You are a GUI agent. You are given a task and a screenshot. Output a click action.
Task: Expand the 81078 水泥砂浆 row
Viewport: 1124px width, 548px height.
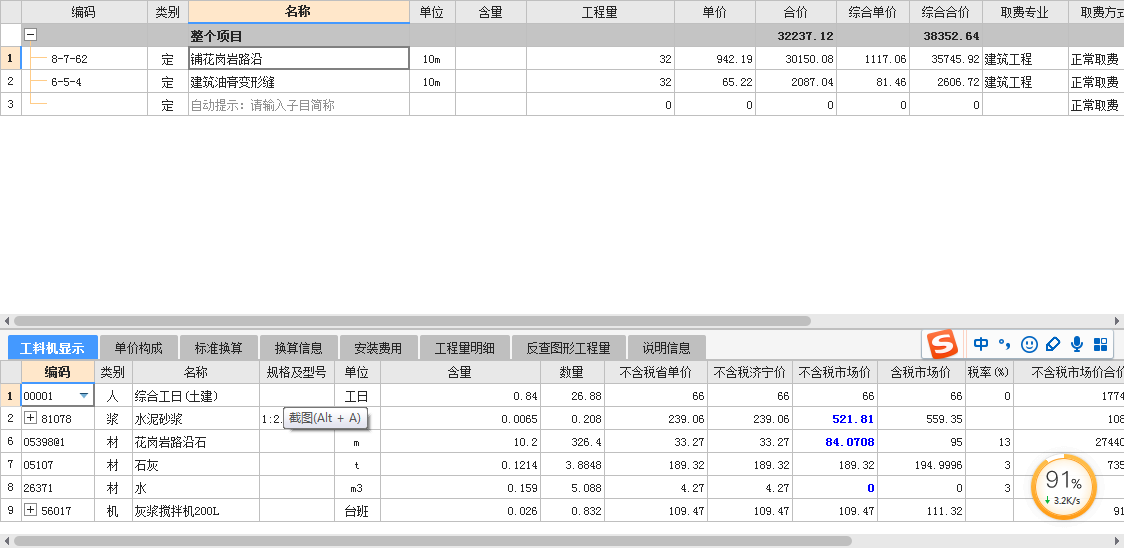pos(31,418)
